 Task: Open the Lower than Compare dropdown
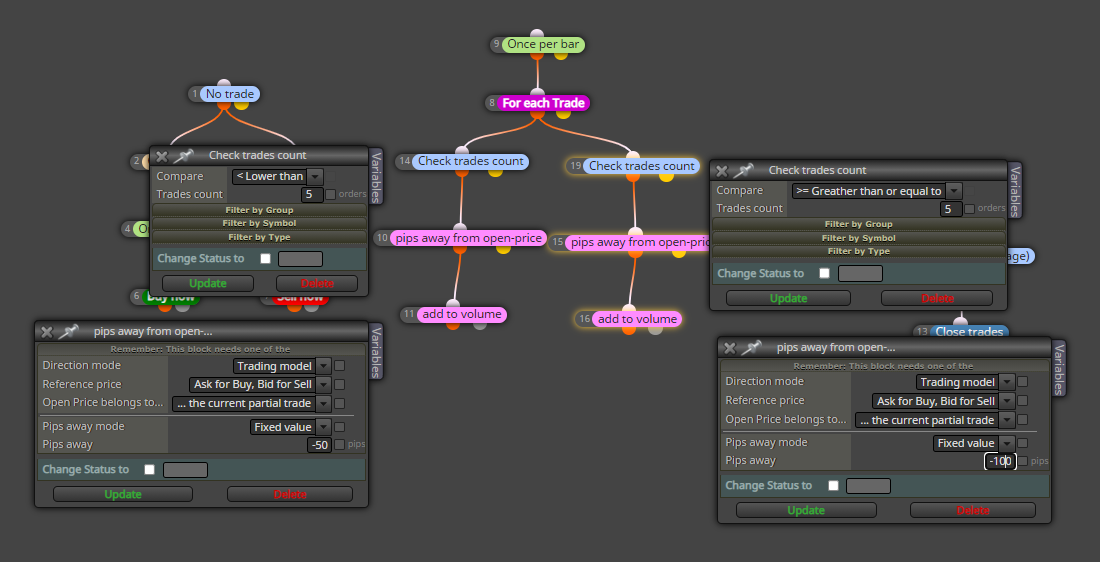click(x=277, y=176)
